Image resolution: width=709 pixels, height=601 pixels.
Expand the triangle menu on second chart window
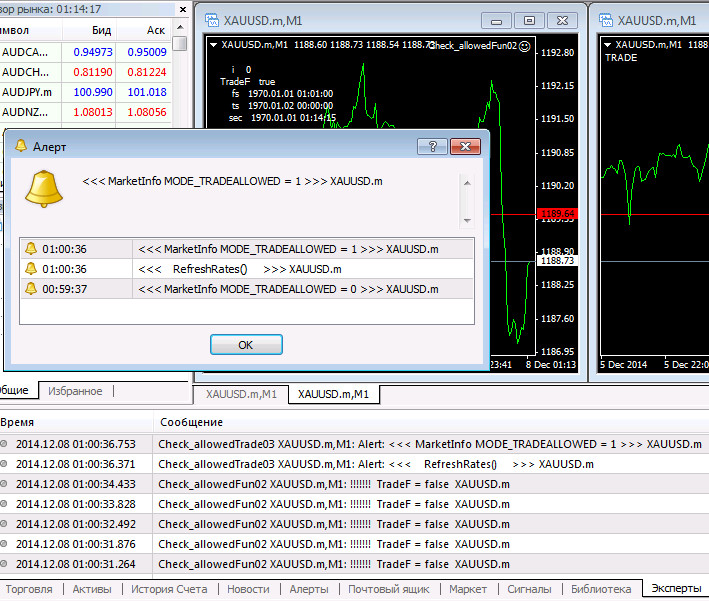click(x=608, y=45)
